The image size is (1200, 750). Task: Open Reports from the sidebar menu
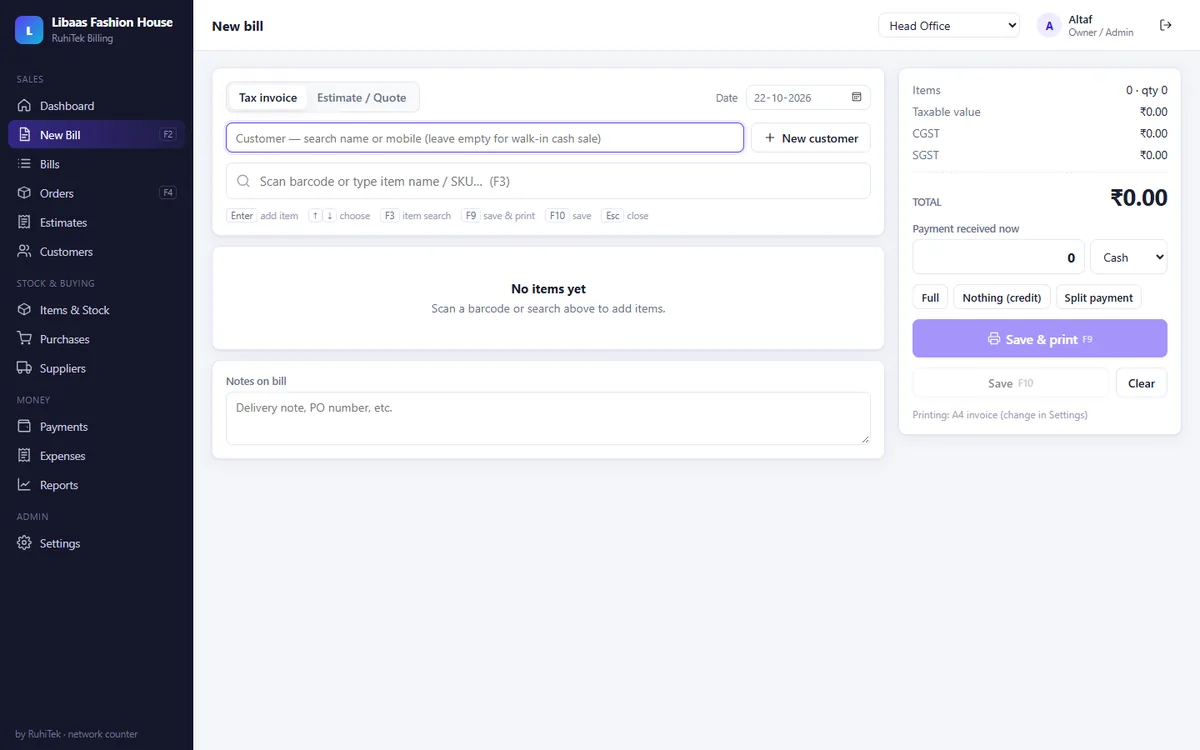(96, 485)
